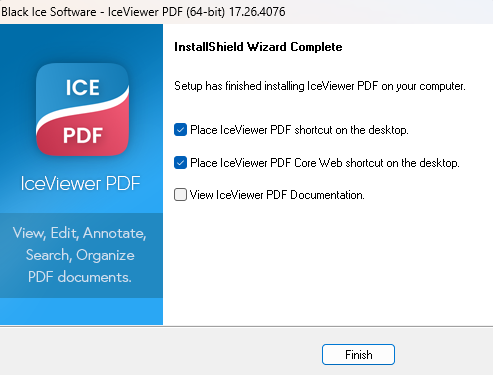Click the 'View, Edit, Annotate' tagline banner
Viewport: 493px width, 375px height.
(x=81, y=255)
